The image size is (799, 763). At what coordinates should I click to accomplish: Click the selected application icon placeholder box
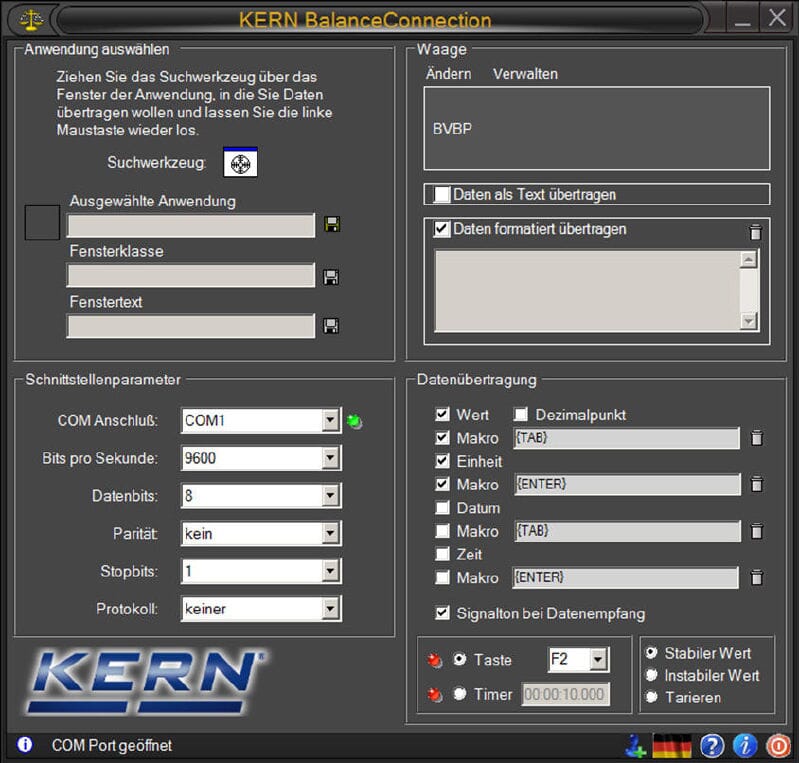pyautogui.click(x=42, y=223)
